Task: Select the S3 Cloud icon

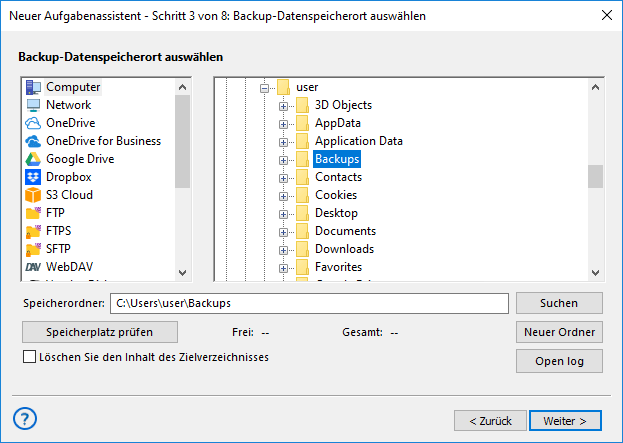Action: pos(32,195)
